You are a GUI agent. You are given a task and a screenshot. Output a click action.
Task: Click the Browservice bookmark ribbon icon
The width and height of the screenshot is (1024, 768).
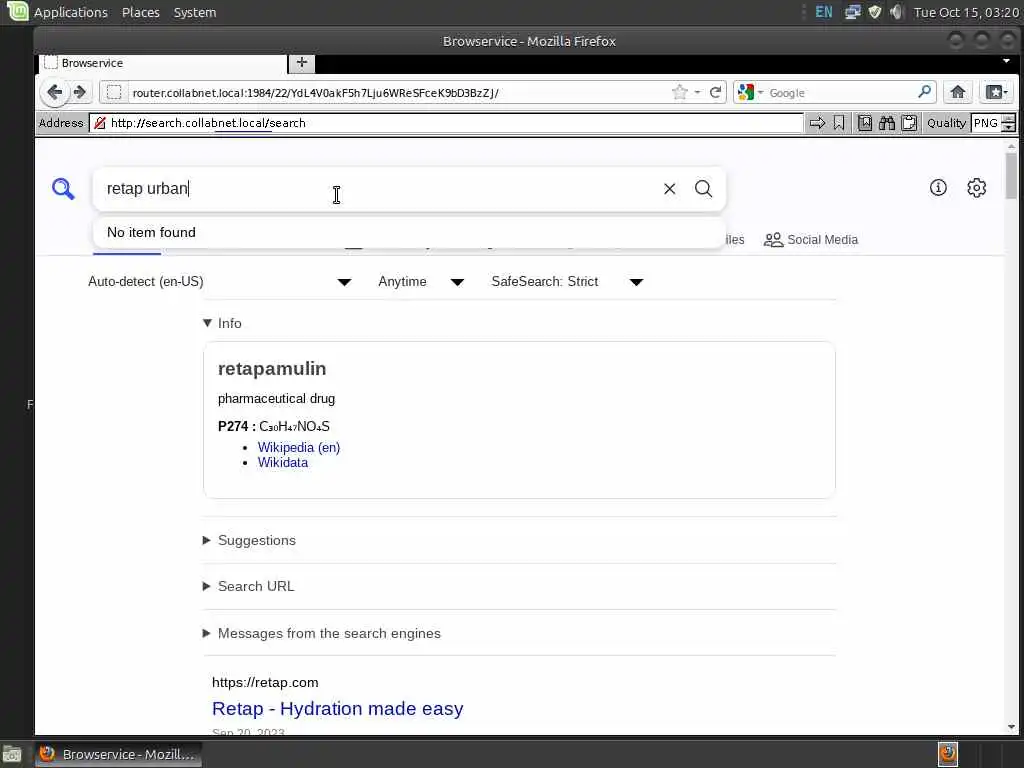tap(839, 123)
